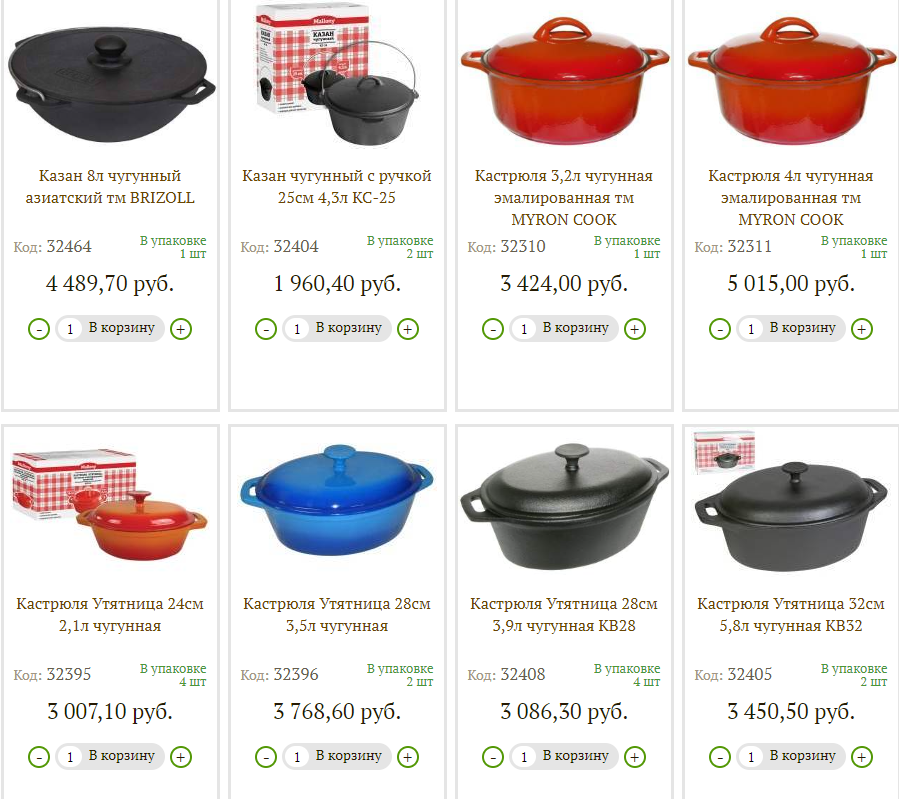Add Утятница 28см 3,5л to cart
The image size is (899, 799).
[349, 756]
